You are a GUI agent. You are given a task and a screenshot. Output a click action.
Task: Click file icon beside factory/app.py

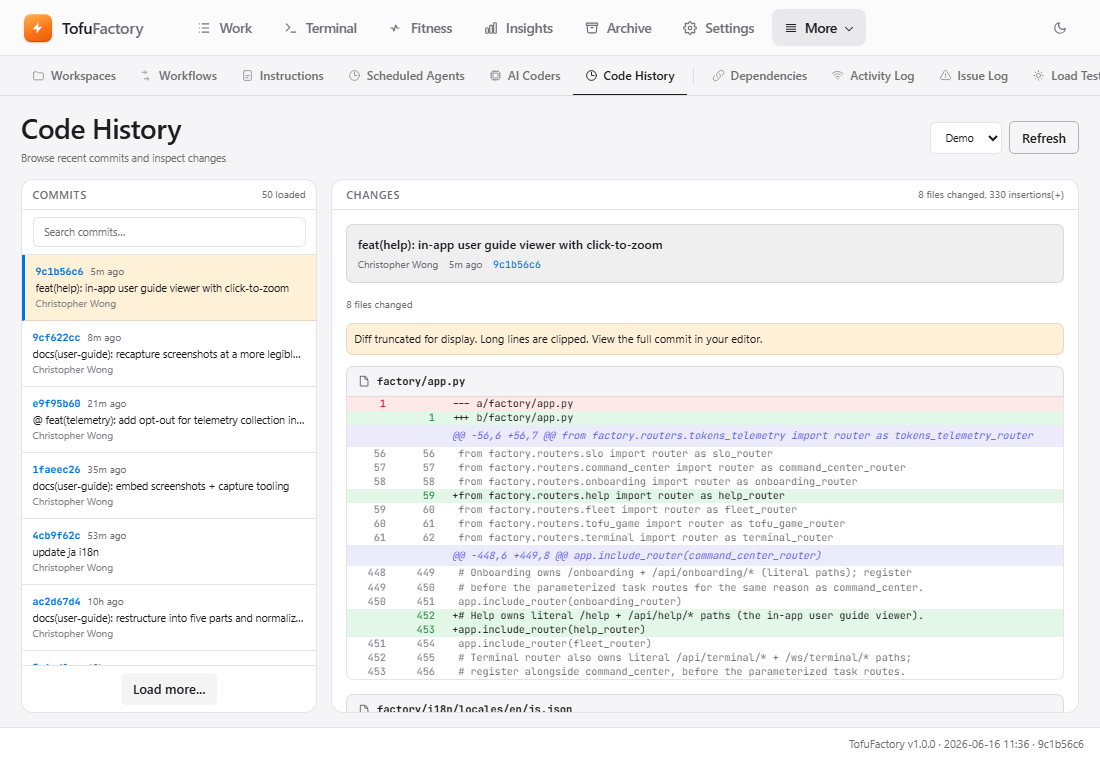tap(364, 381)
